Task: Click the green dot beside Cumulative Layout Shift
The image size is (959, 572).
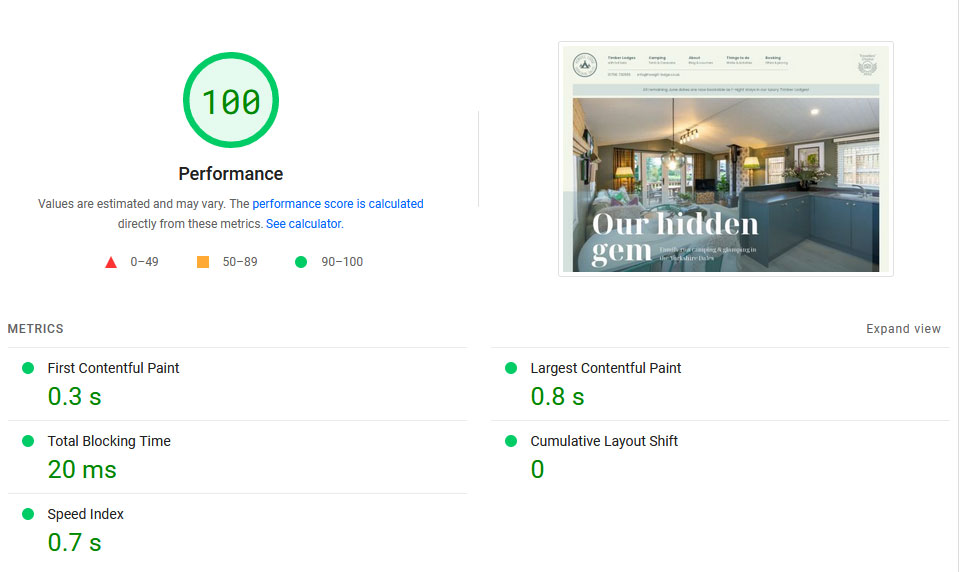Action: click(x=511, y=441)
